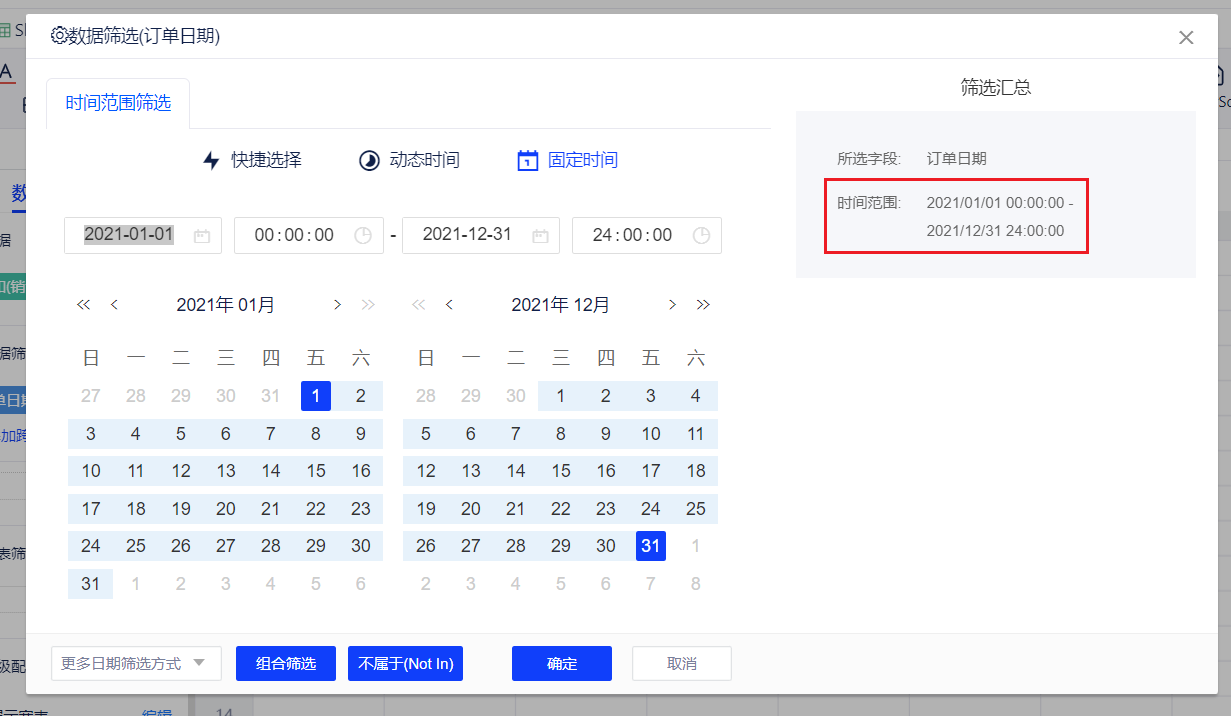1231x716 pixels.
Task: Click the 不属于(Not In) button
Action: pyautogui.click(x=405, y=663)
